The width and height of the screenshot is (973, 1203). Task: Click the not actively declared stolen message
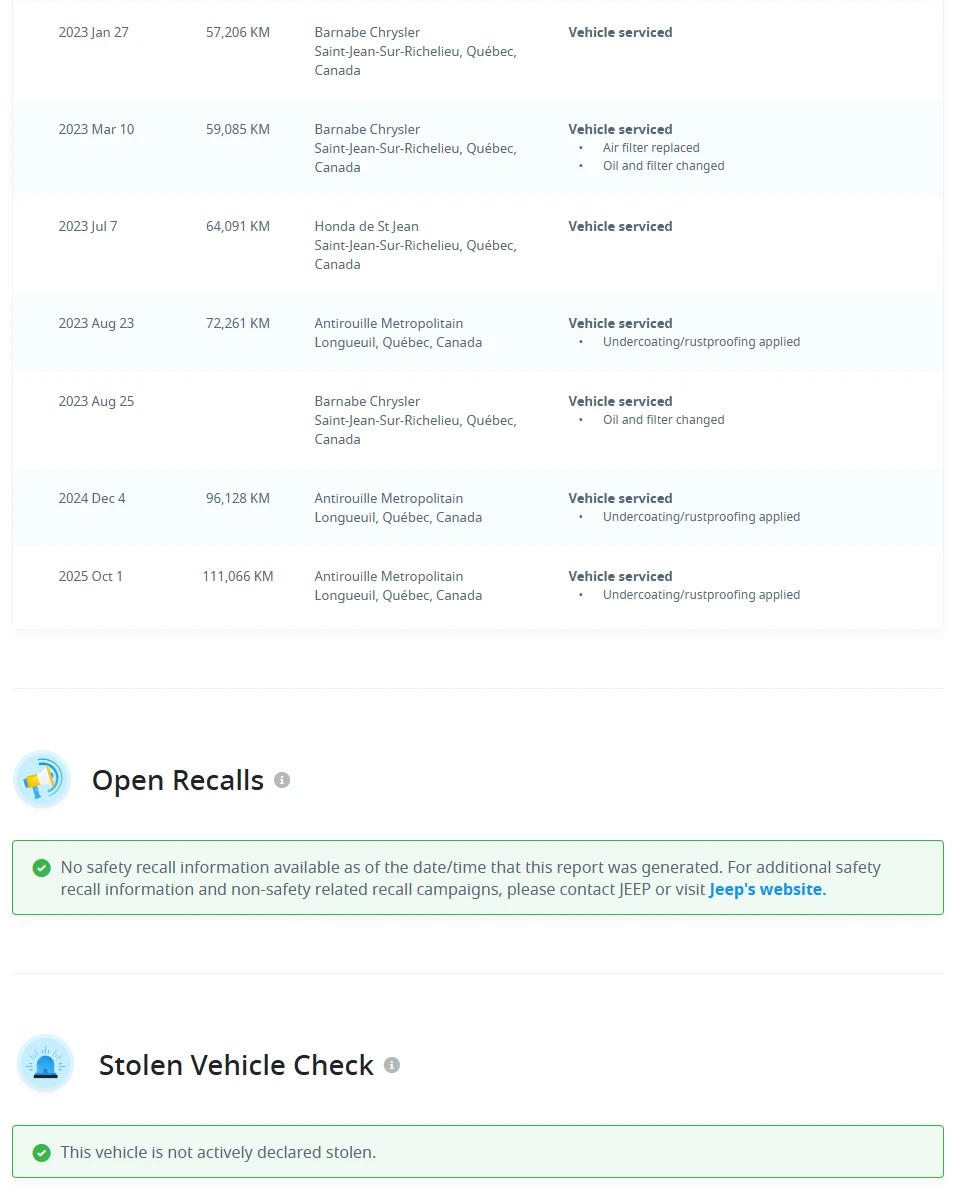click(218, 1153)
